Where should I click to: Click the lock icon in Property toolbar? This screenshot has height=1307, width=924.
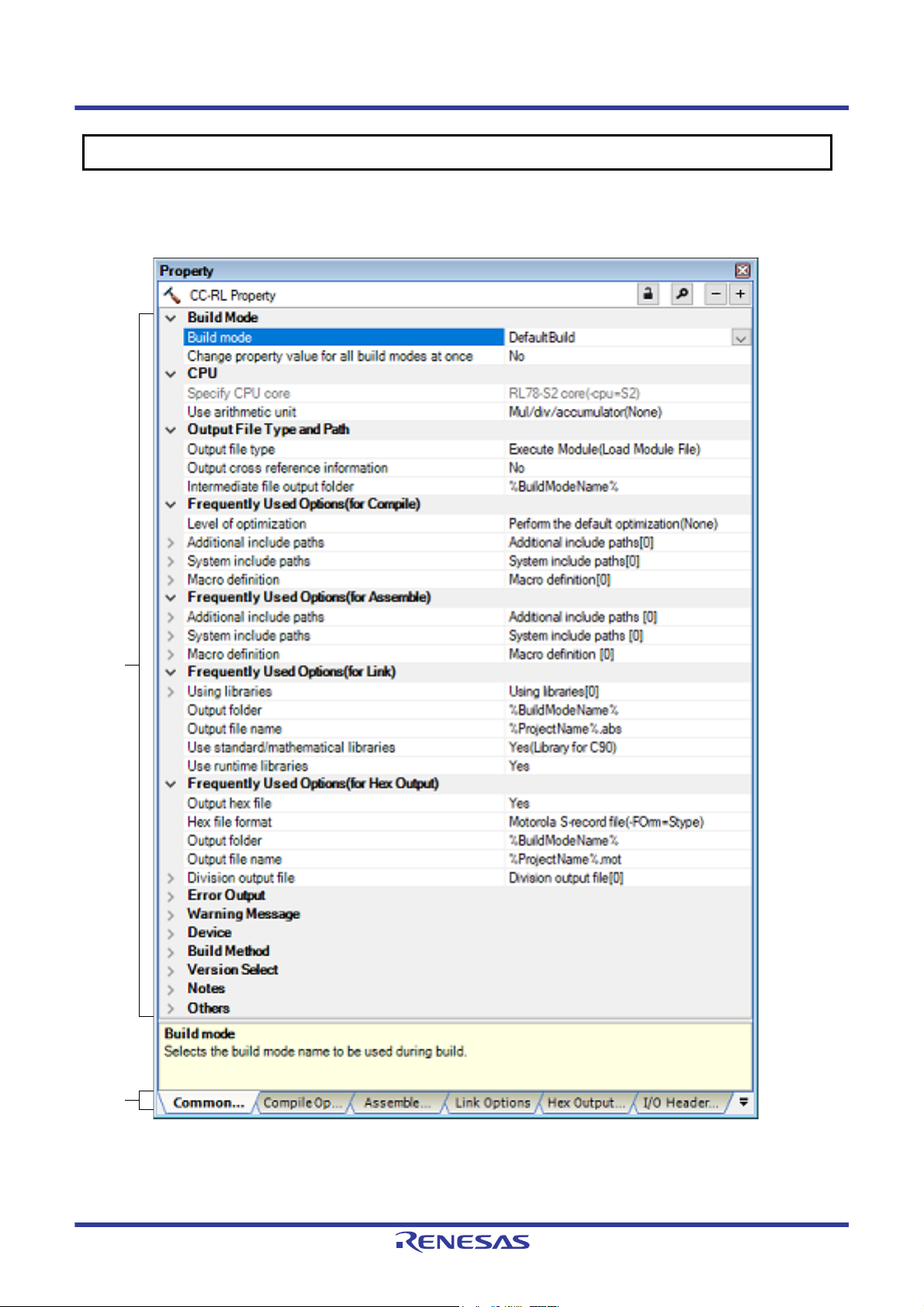pos(648,295)
